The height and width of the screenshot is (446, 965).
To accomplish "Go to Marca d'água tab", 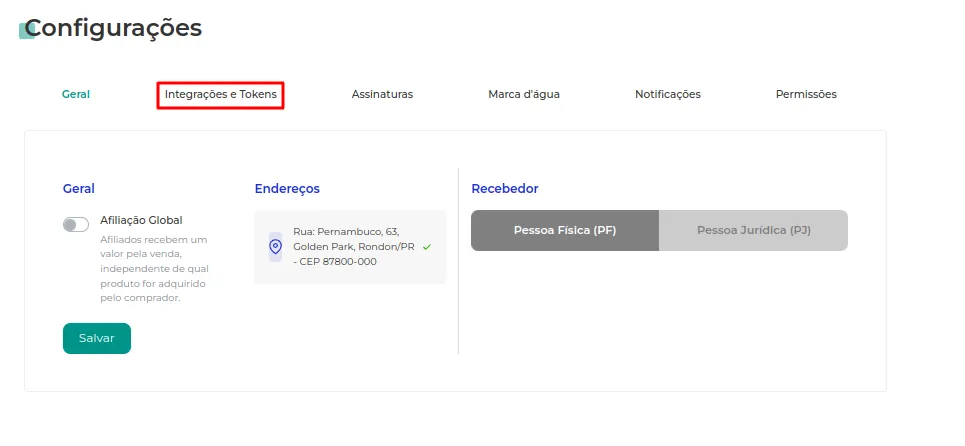I will pyautogui.click(x=524, y=94).
